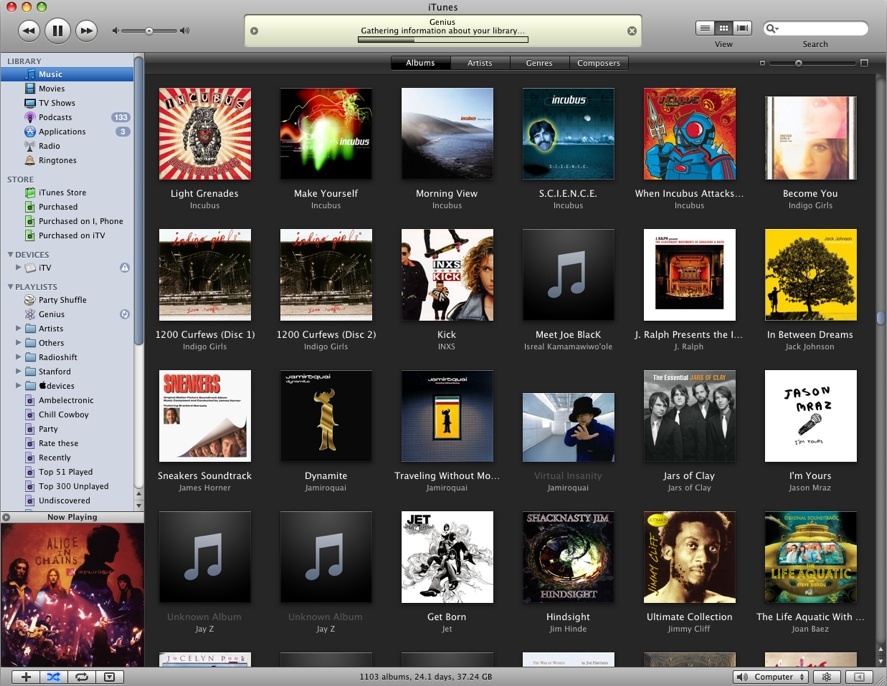
Task: Collapse the DEVICES section
Action: [10, 254]
